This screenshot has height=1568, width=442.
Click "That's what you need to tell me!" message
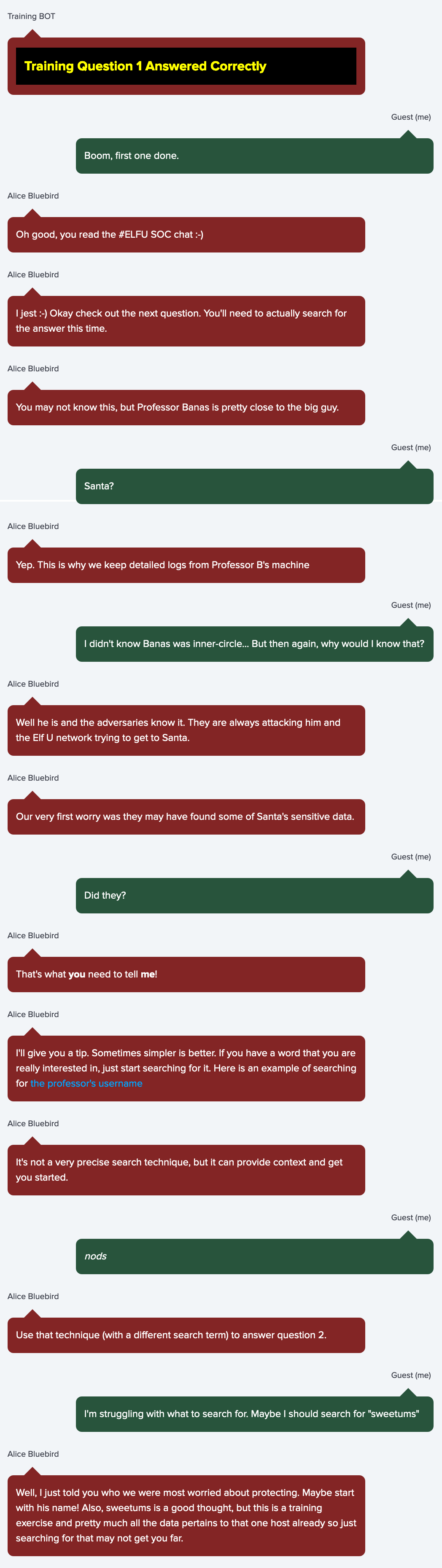(186, 974)
